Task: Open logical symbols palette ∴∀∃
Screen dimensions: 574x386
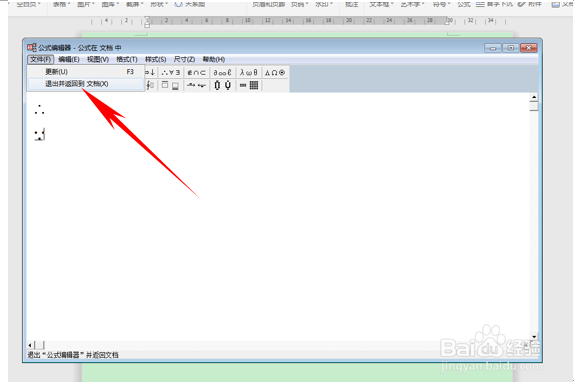Action: pos(171,73)
